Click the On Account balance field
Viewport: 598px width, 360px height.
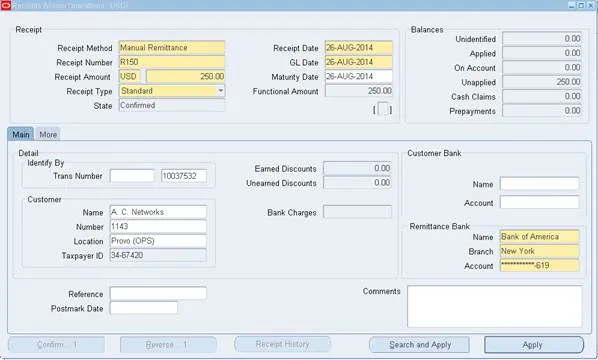(542, 68)
